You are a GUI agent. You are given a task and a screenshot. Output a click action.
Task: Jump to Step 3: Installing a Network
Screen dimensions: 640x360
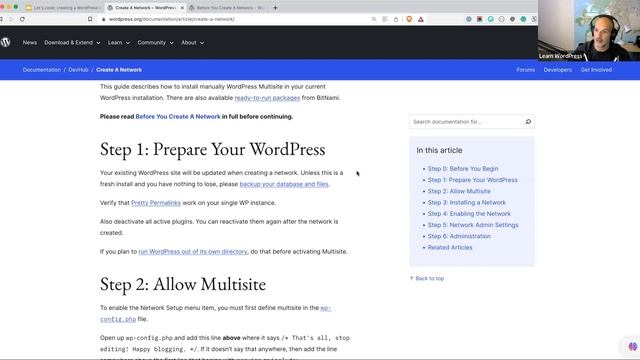[x=467, y=202]
